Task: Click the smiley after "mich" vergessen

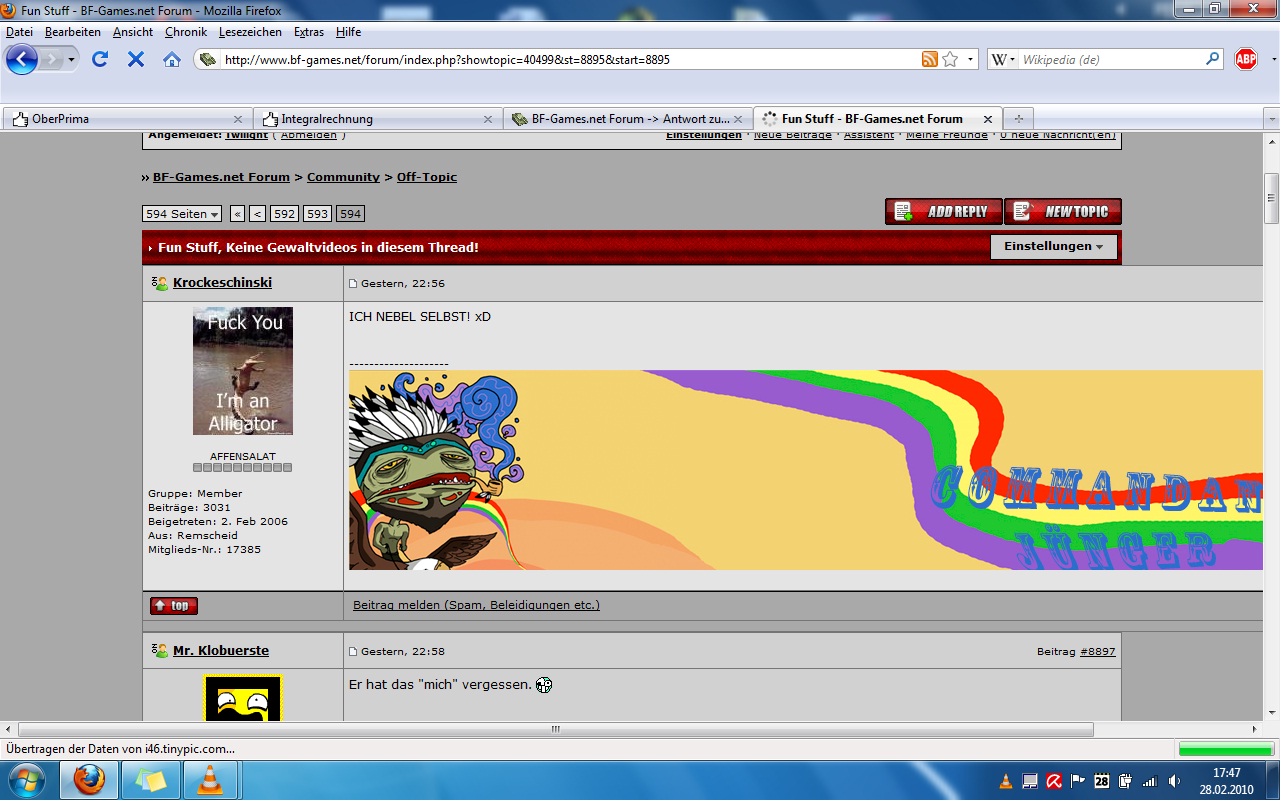Action: tap(544, 685)
